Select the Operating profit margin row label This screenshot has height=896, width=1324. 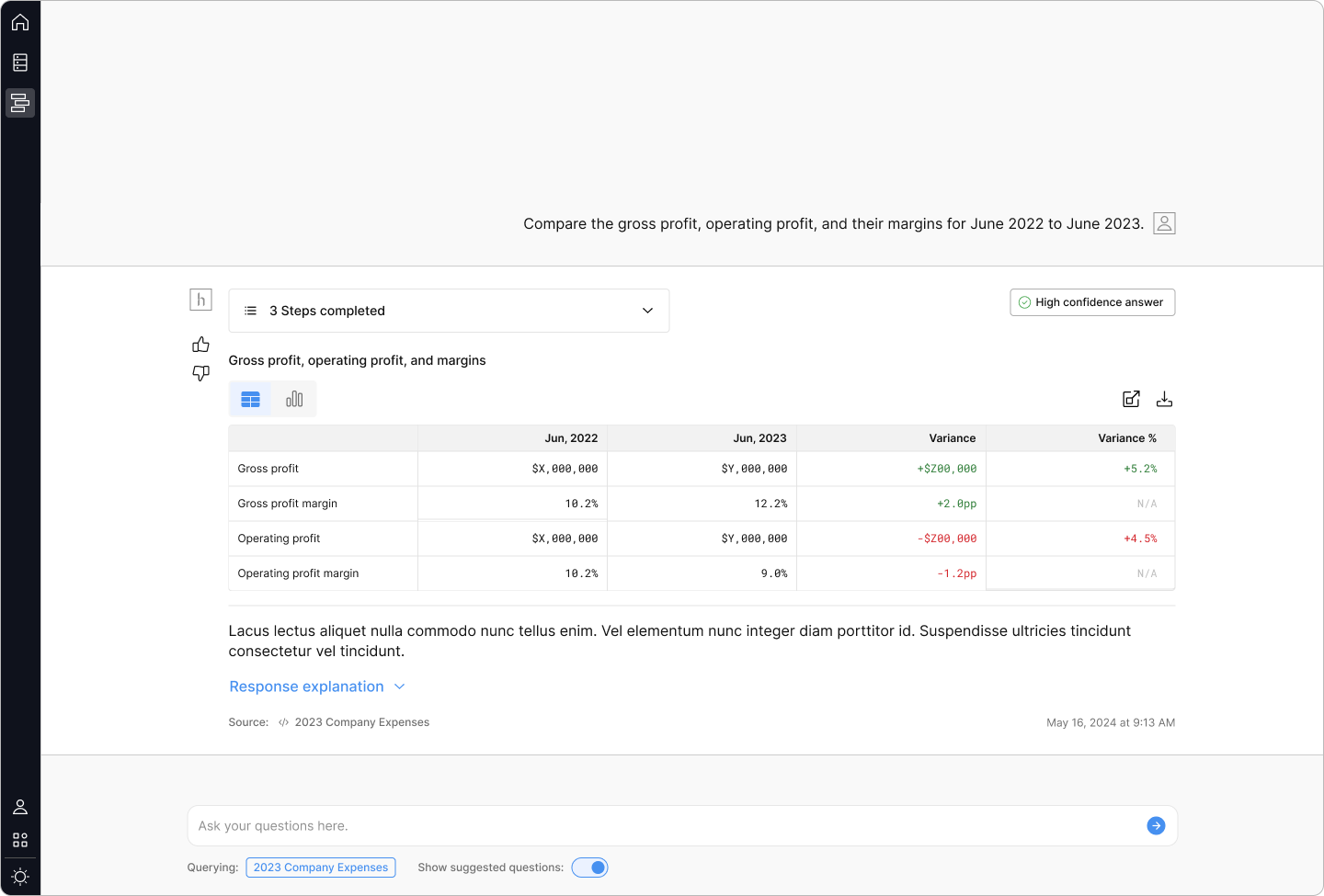tap(298, 573)
